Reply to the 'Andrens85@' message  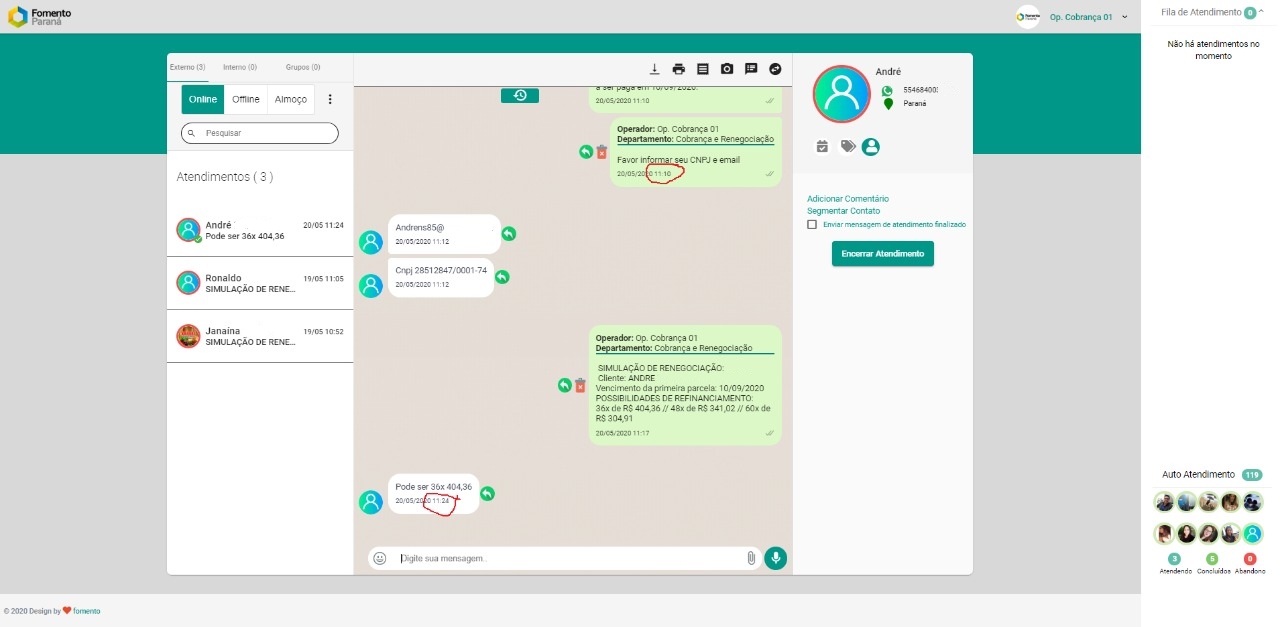(509, 233)
